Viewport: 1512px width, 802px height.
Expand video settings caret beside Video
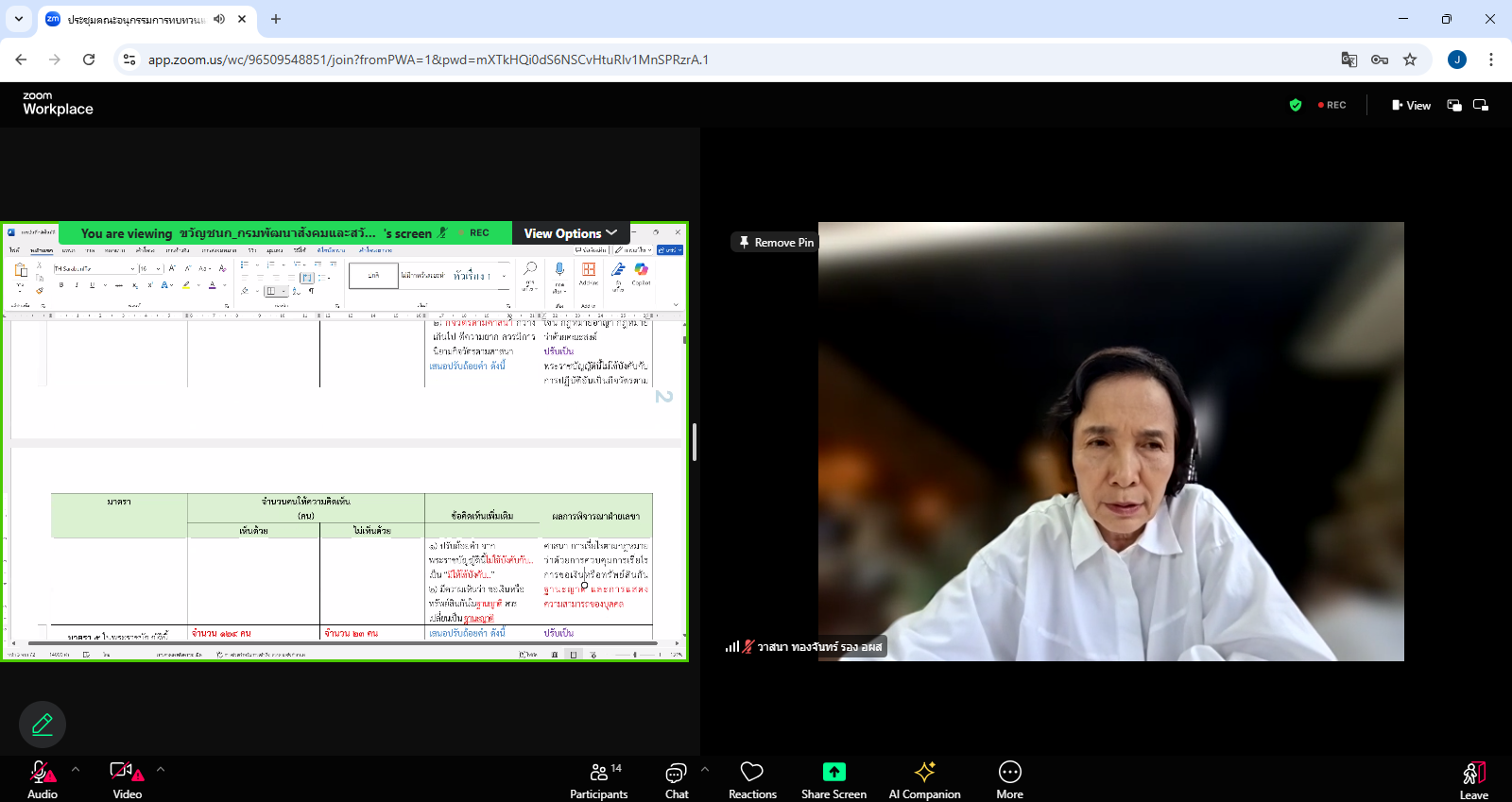click(161, 769)
